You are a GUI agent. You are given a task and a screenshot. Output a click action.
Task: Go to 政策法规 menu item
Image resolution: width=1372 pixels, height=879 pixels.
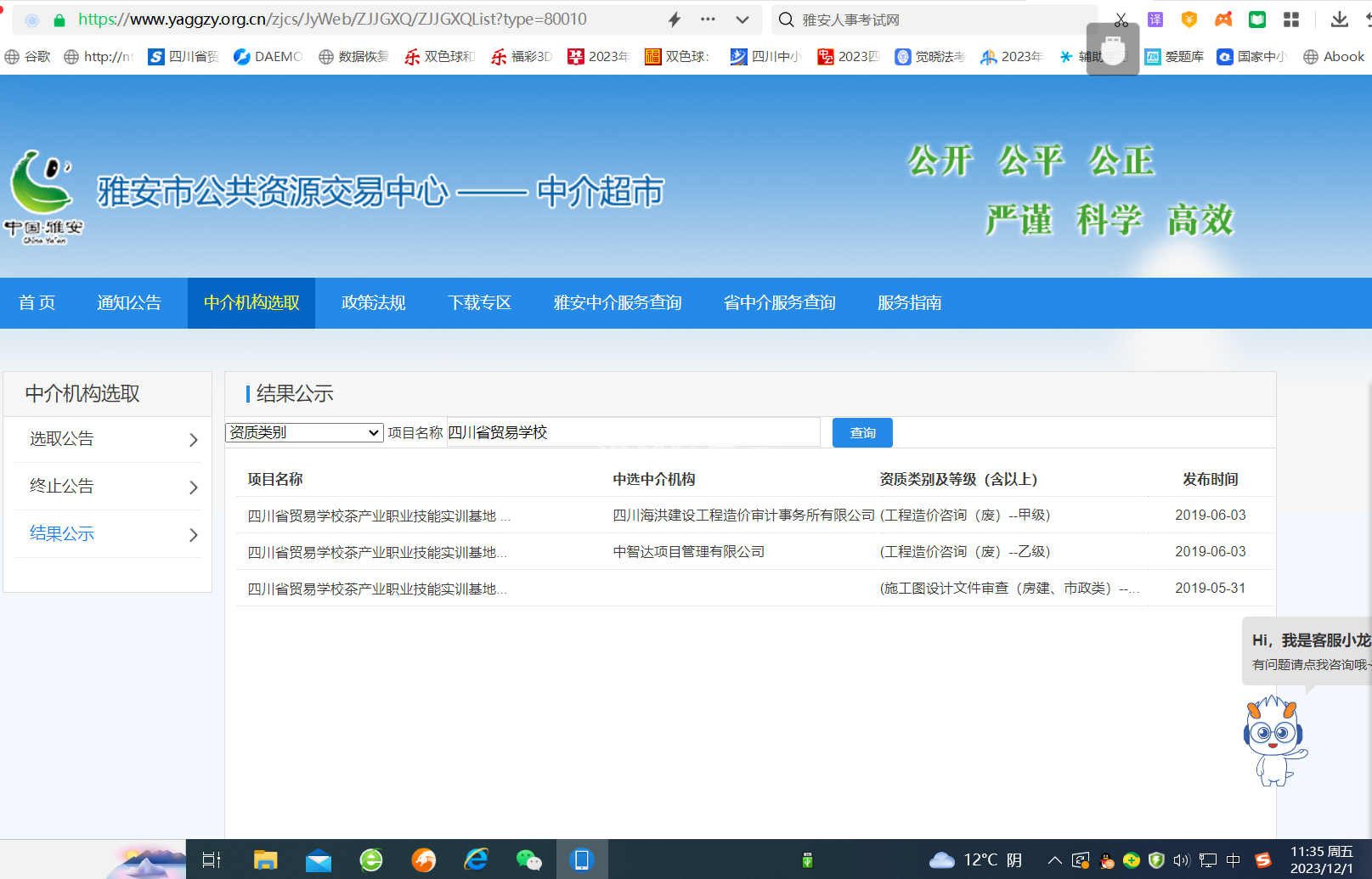pyautogui.click(x=373, y=303)
